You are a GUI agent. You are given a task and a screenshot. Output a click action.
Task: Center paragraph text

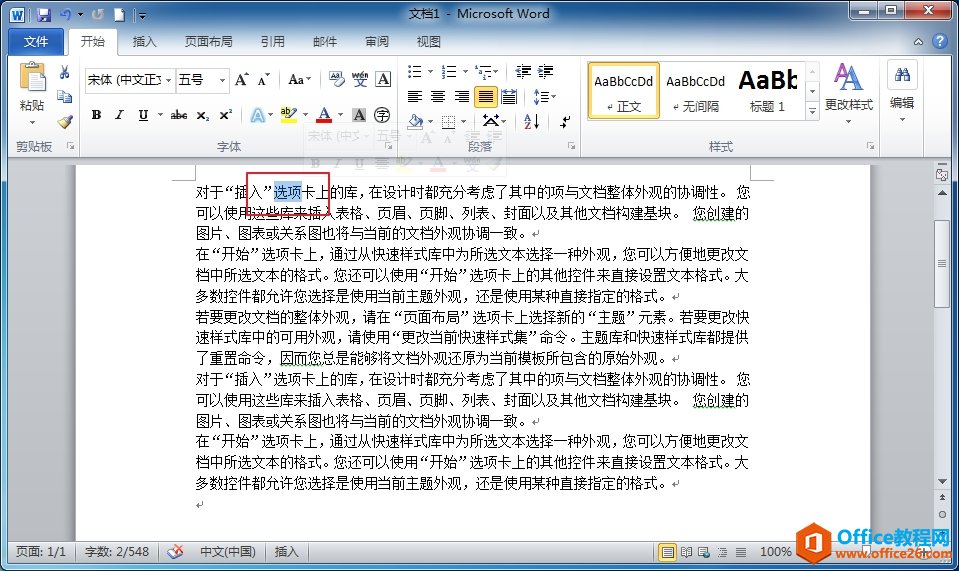[438, 97]
